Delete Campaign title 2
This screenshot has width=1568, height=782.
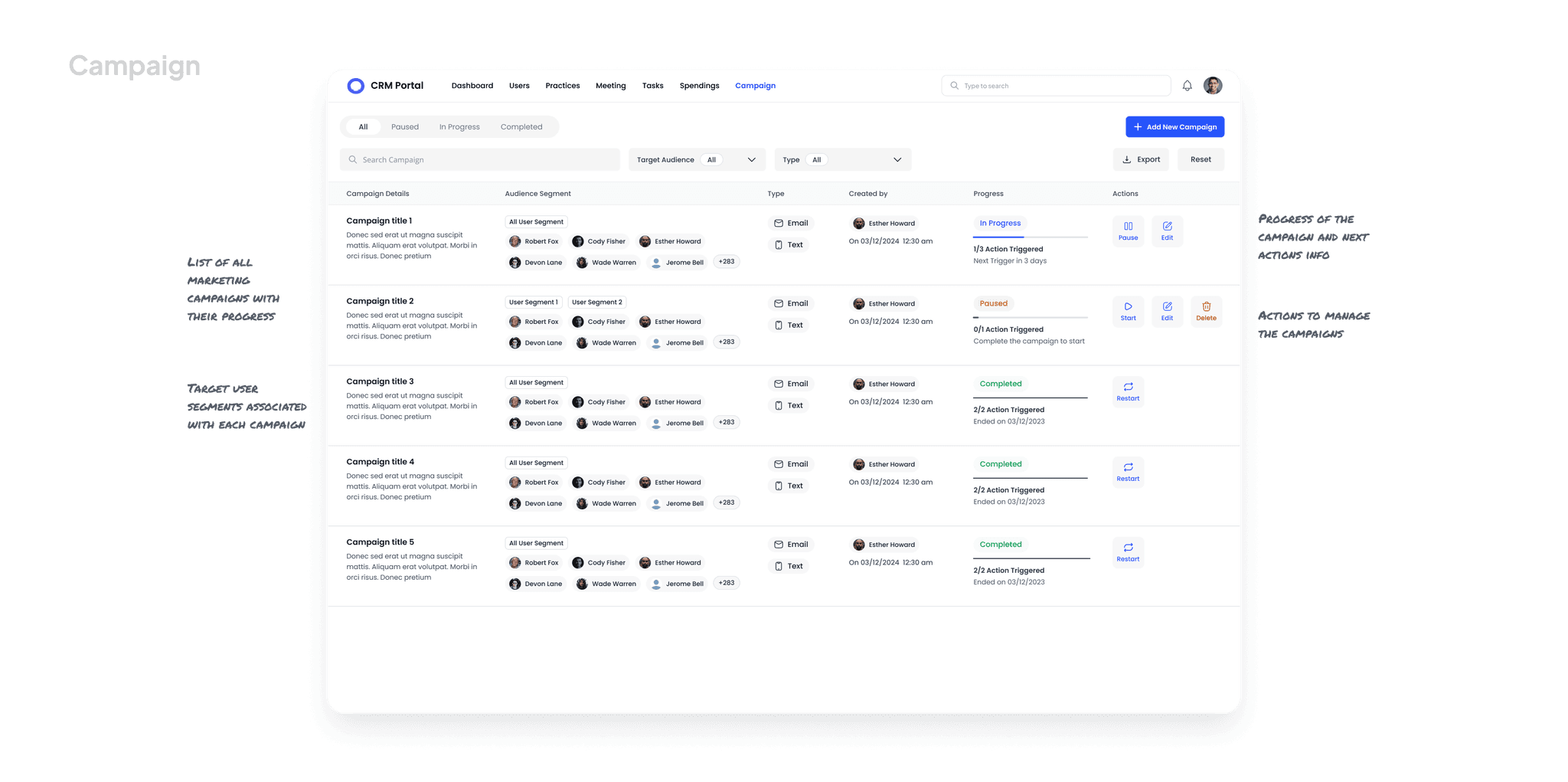coord(1206,311)
